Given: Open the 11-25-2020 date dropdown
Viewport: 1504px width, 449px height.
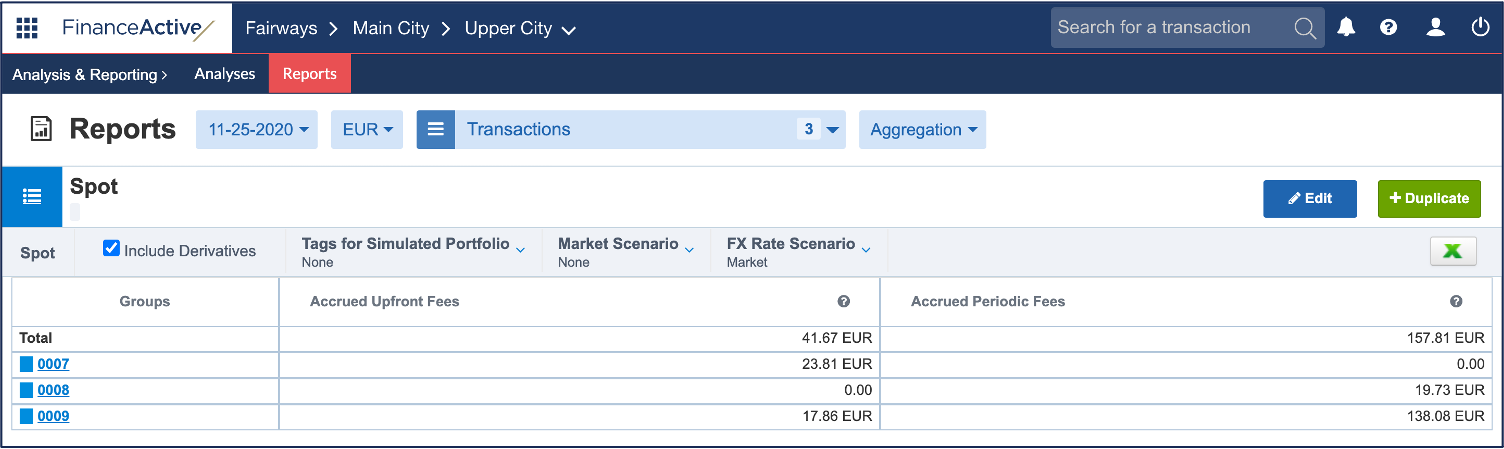Looking at the screenshot, I should (256, 130).
